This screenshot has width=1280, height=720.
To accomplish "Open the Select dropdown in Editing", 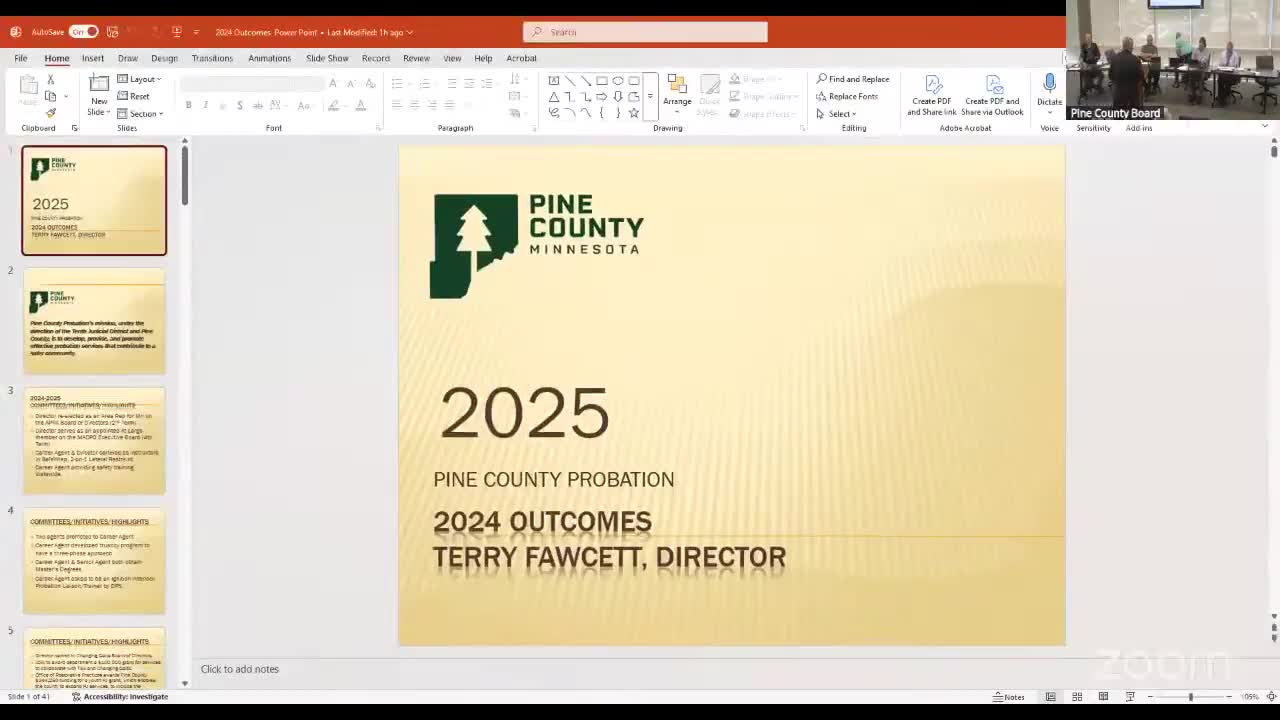I will point(837,113).
